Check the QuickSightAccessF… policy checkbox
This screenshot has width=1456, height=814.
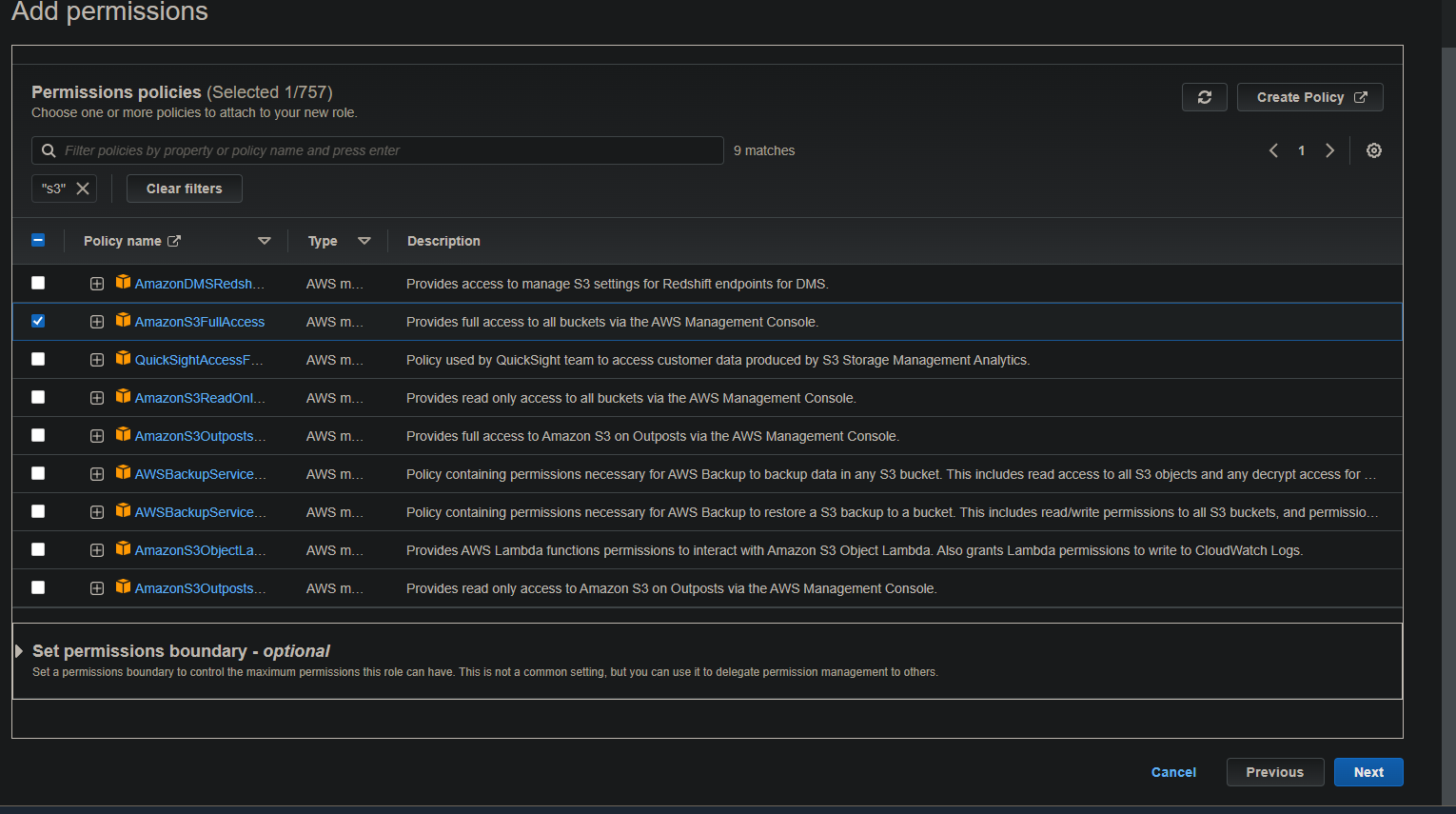point(38,359)
